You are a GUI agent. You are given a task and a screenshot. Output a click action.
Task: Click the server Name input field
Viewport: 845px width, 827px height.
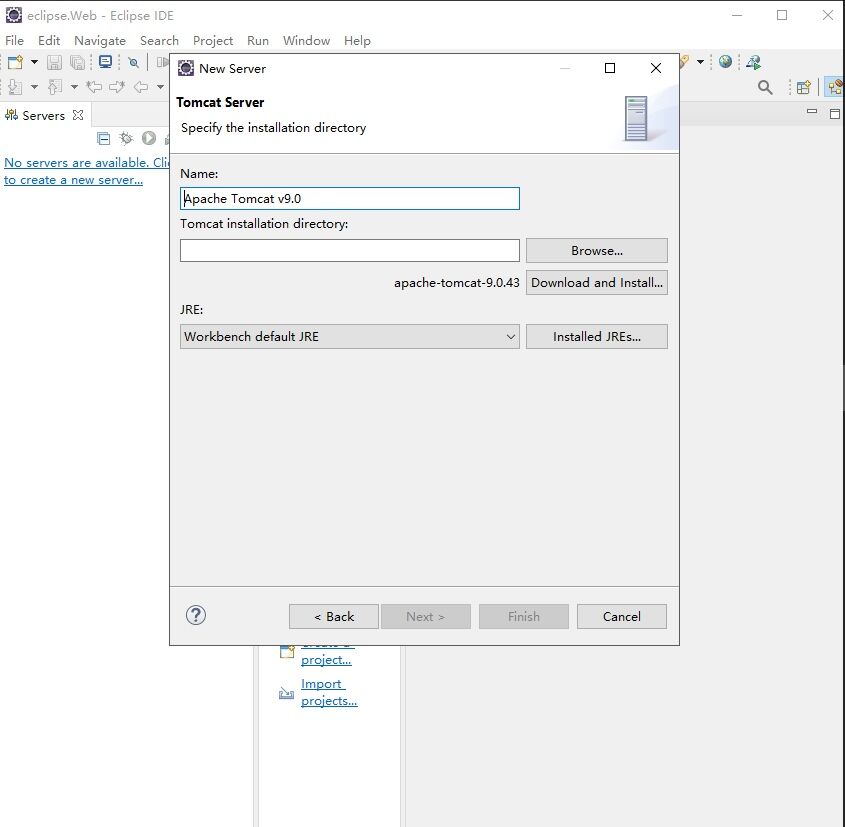pos(350,198)
